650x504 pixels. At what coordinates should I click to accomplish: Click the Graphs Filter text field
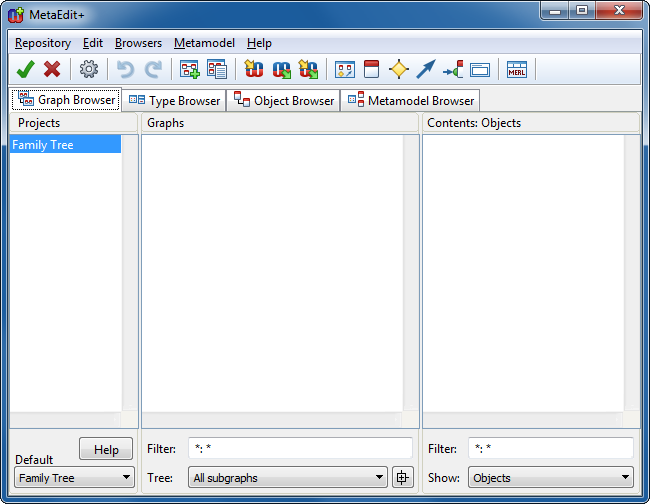[299, 448]
